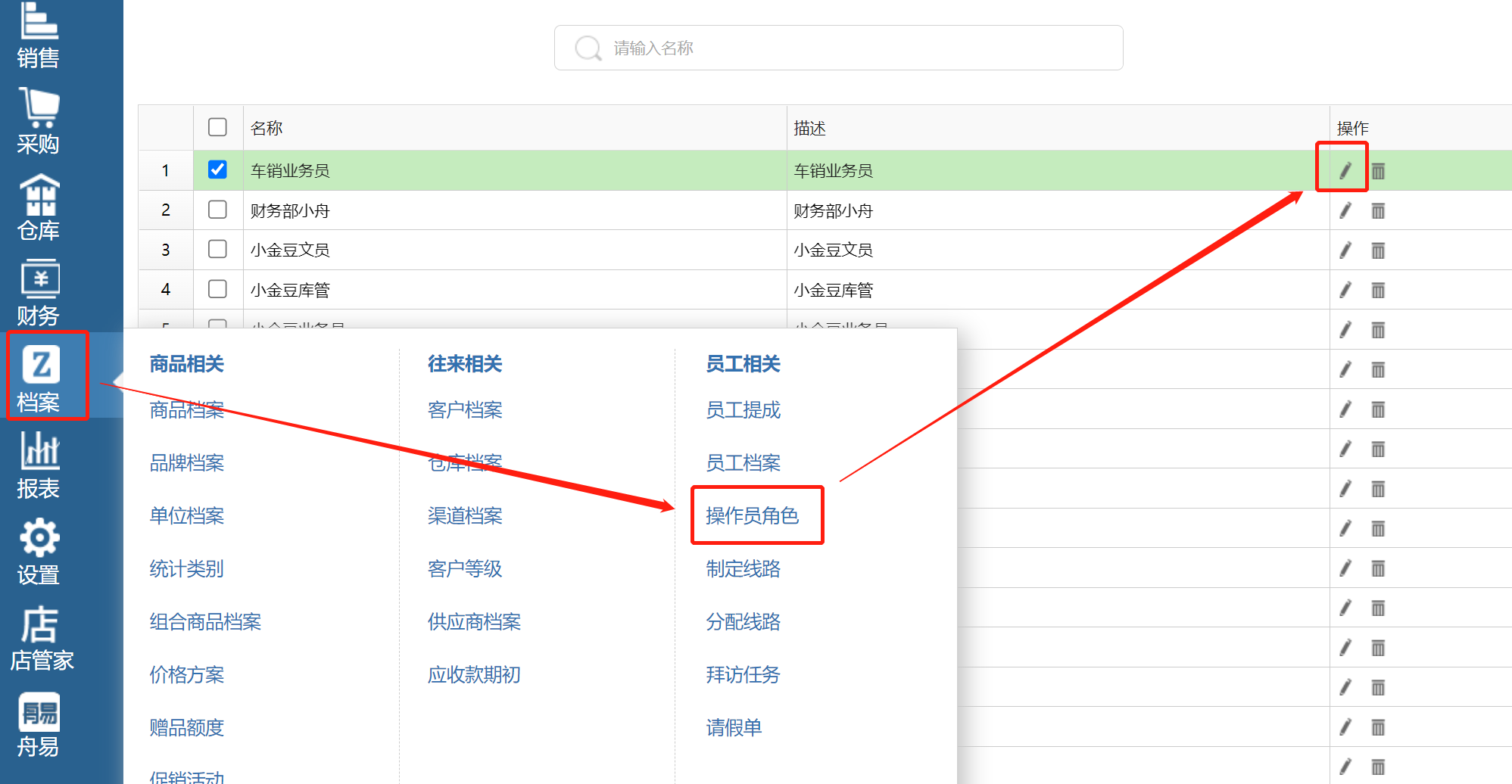The height and width of the screenshot is (784, 1512).
Task: Open 供应商档案 from the menu
Action: click(x=474, y=621)
